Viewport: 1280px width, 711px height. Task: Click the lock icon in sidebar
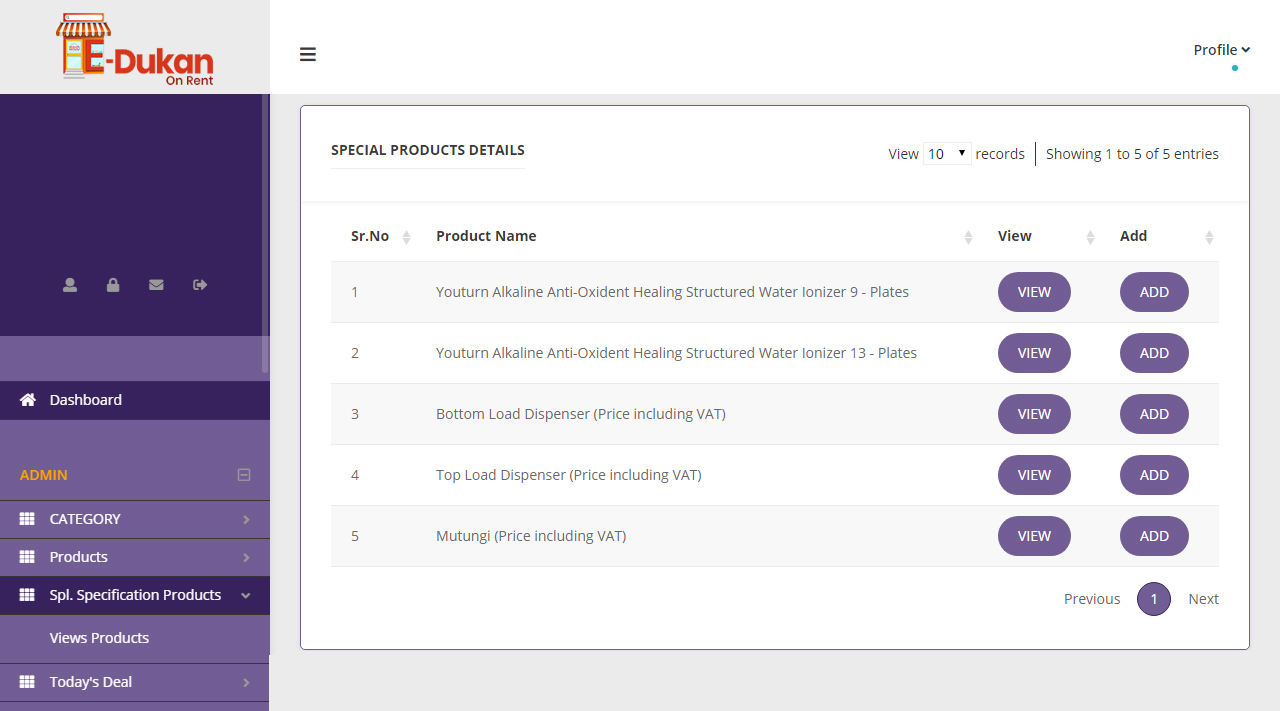pyautogui.click(x=113, y=285)
